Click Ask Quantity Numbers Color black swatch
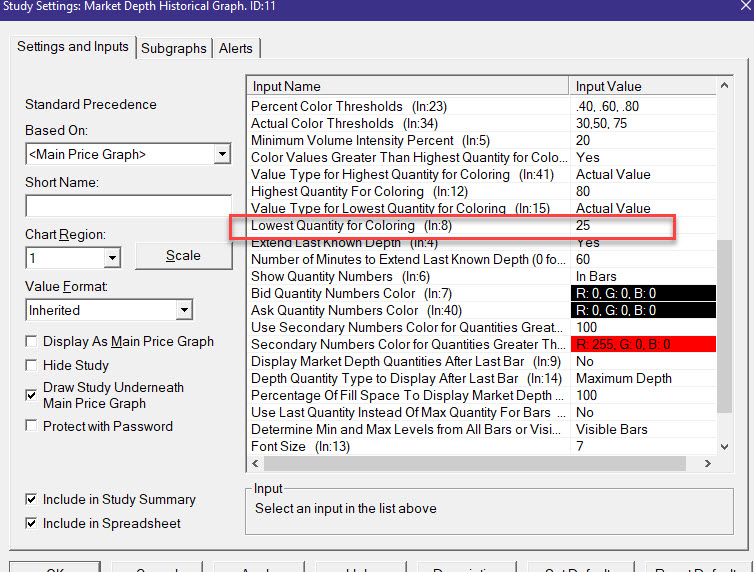 643,310
